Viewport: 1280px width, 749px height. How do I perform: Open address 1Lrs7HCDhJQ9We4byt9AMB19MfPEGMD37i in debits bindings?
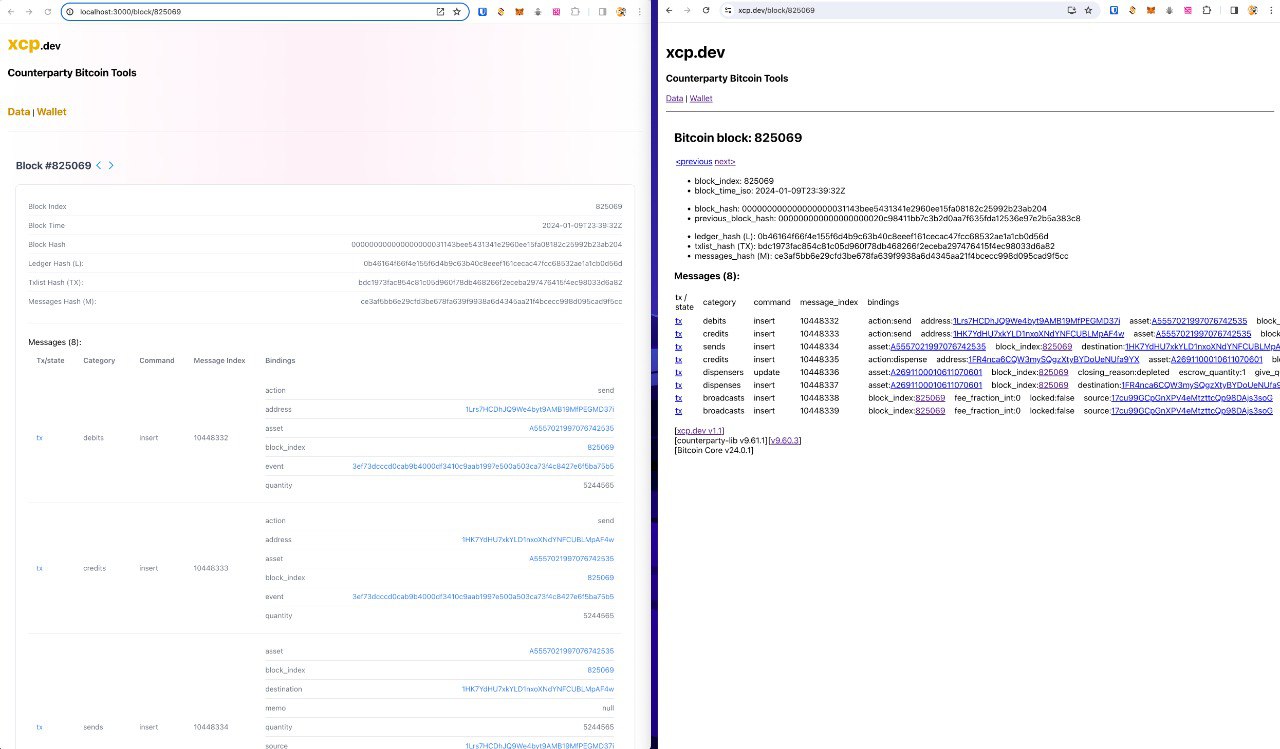539,409
